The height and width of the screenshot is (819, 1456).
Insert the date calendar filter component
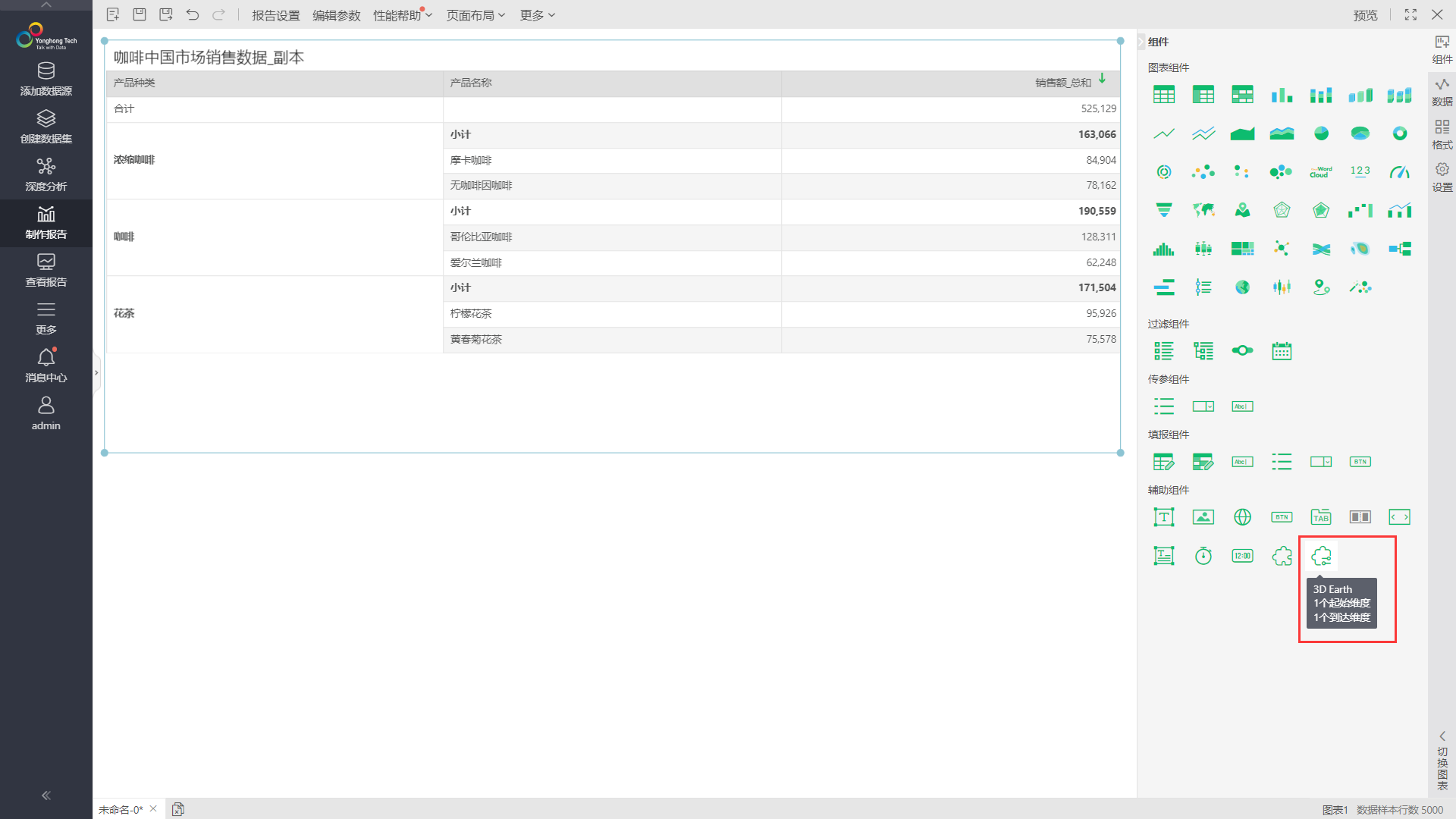[x=1282, y=350]
